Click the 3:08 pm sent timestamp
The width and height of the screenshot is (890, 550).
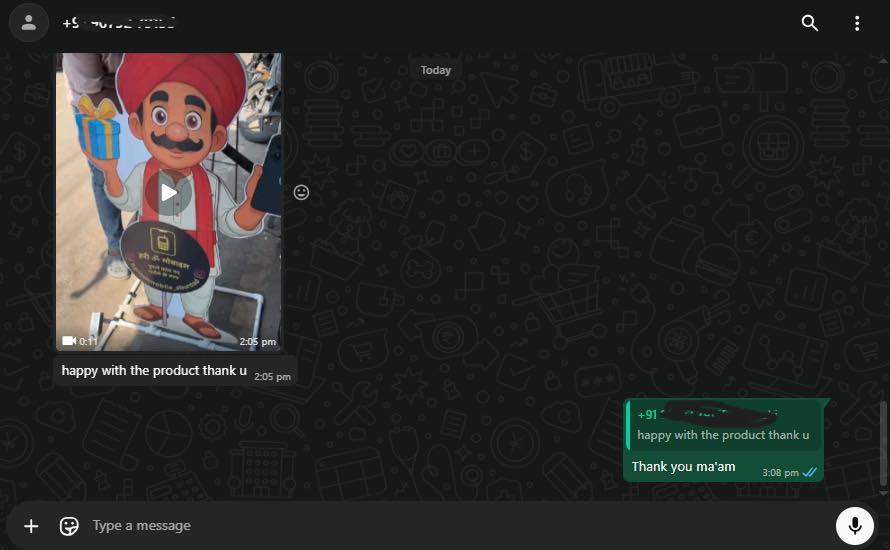point(780,472)
